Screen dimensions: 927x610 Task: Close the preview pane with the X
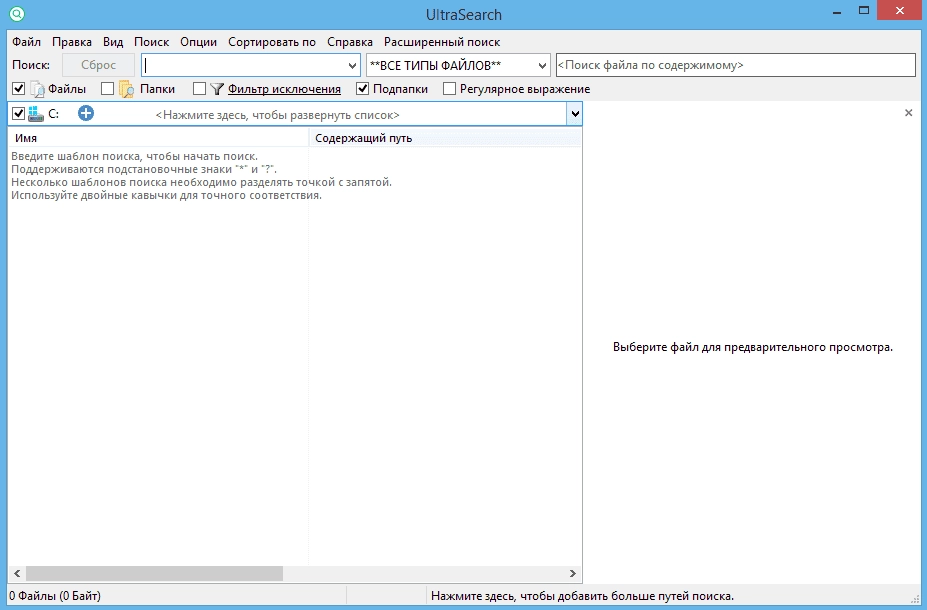[909, 113]
